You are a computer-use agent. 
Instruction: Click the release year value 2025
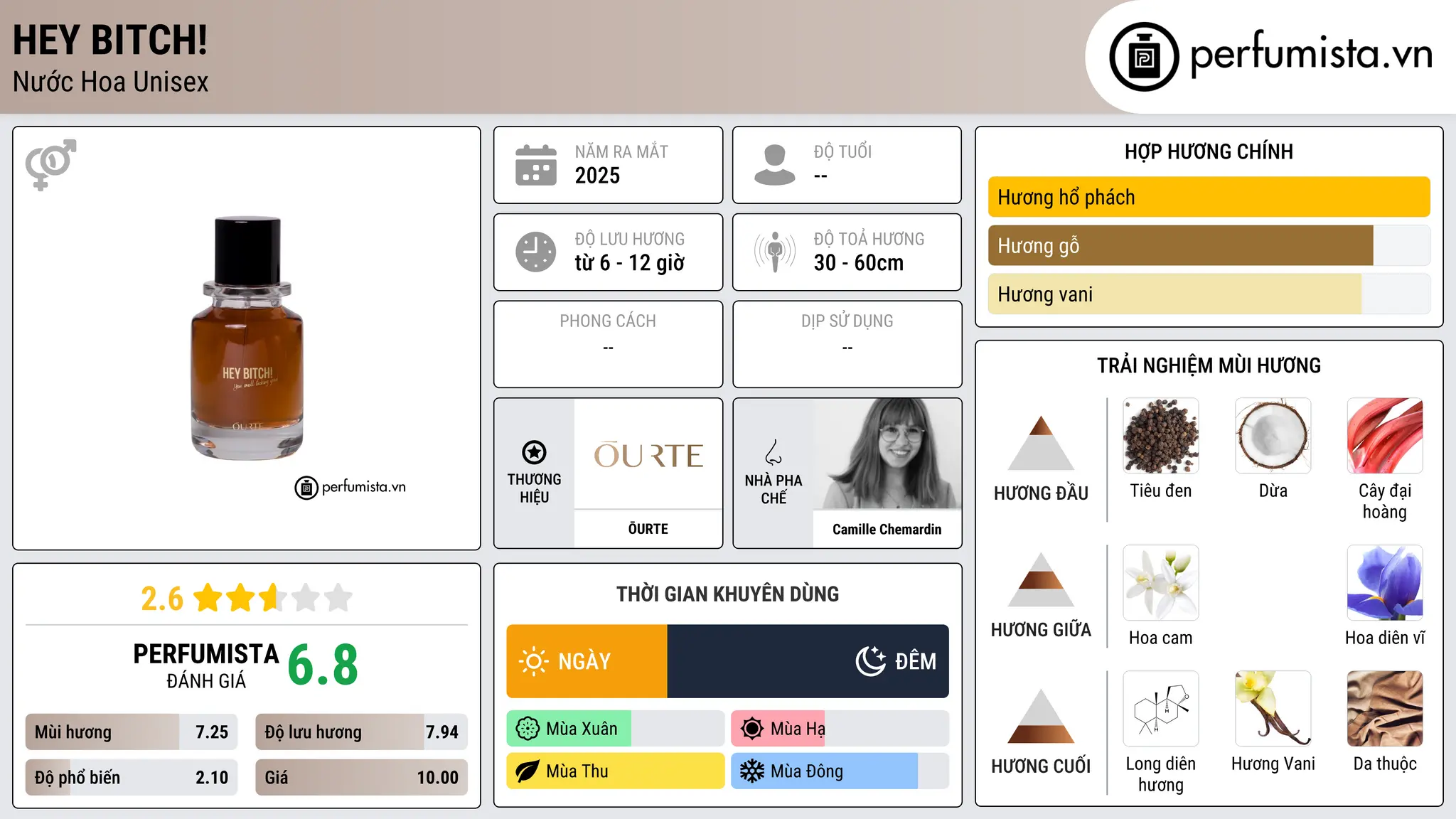point(597,176)
